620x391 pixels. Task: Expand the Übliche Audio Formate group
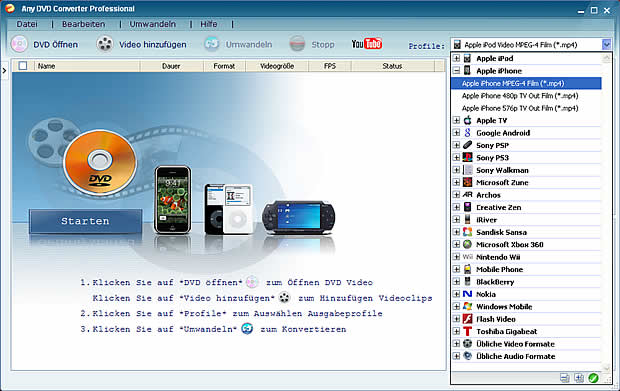[456, 356]
